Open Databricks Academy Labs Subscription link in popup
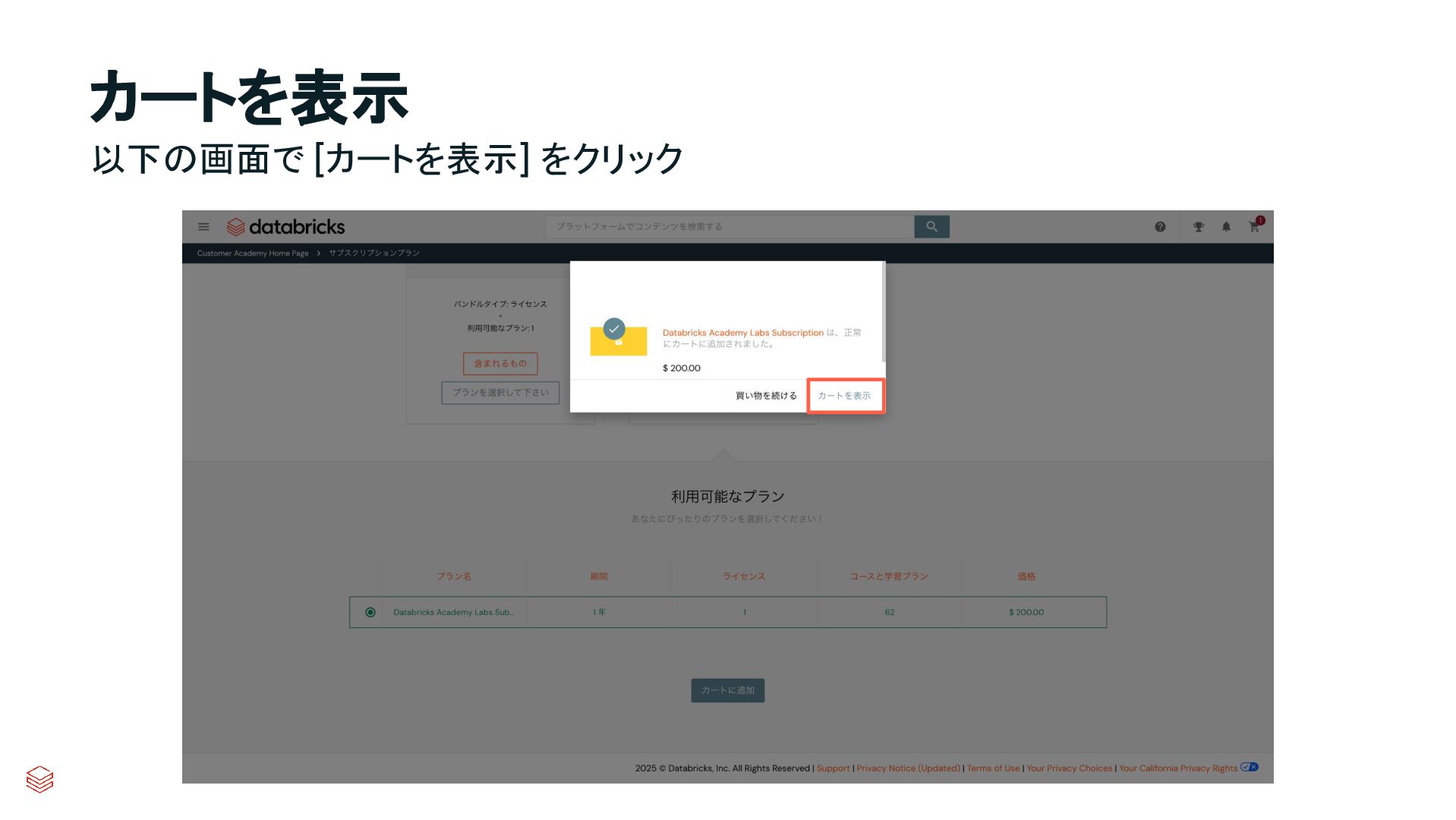 pyautogui.click(x=743, y=333)
